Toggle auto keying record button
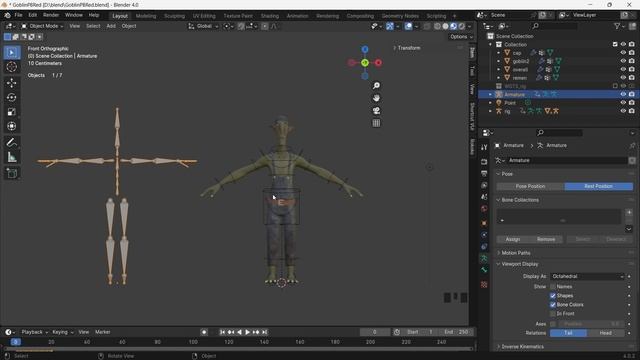 pos(204,332)
